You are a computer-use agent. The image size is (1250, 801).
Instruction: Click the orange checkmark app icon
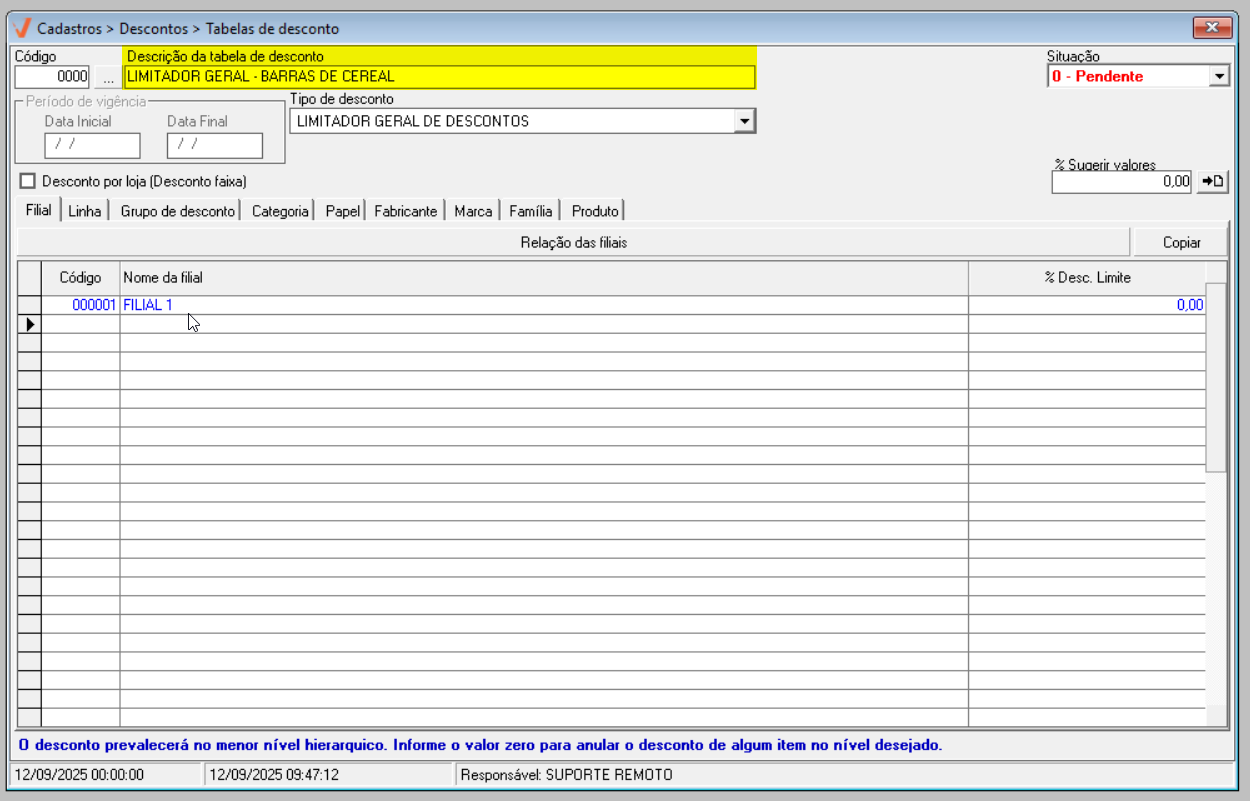tap(22, 28)
